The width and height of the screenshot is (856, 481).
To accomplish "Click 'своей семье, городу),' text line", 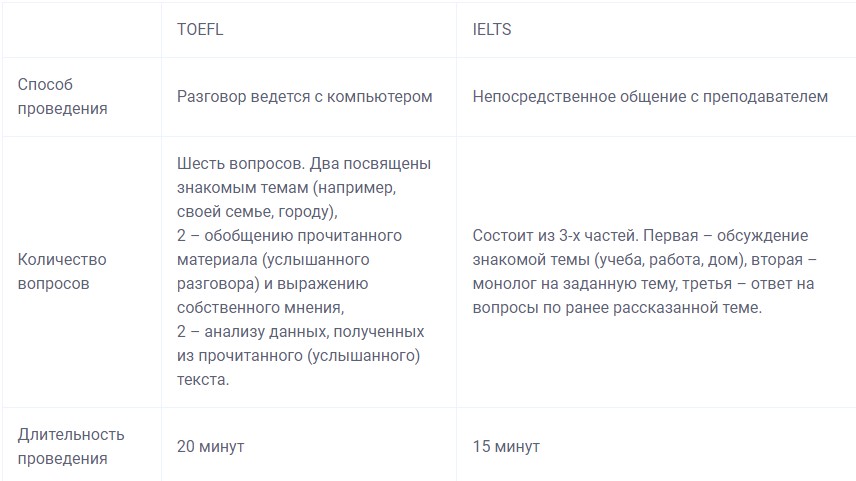I will point(257,212).
